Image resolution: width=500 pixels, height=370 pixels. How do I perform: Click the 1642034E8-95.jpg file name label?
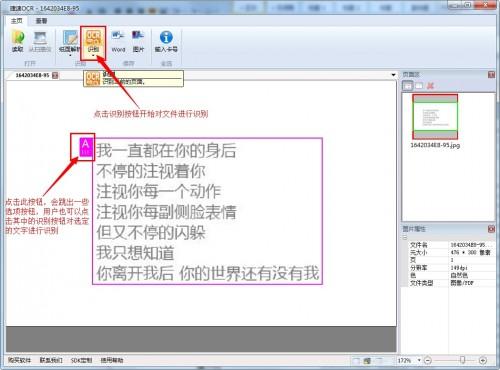coord(435,145)
